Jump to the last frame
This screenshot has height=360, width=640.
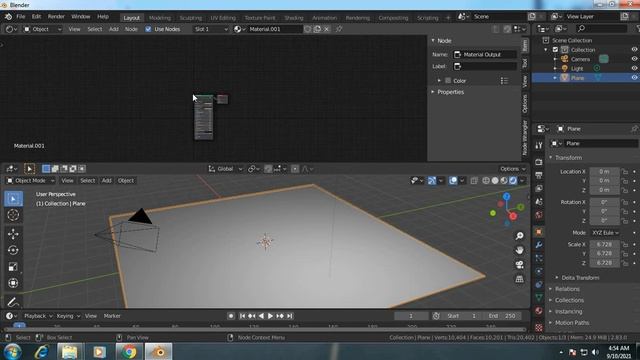289,316
